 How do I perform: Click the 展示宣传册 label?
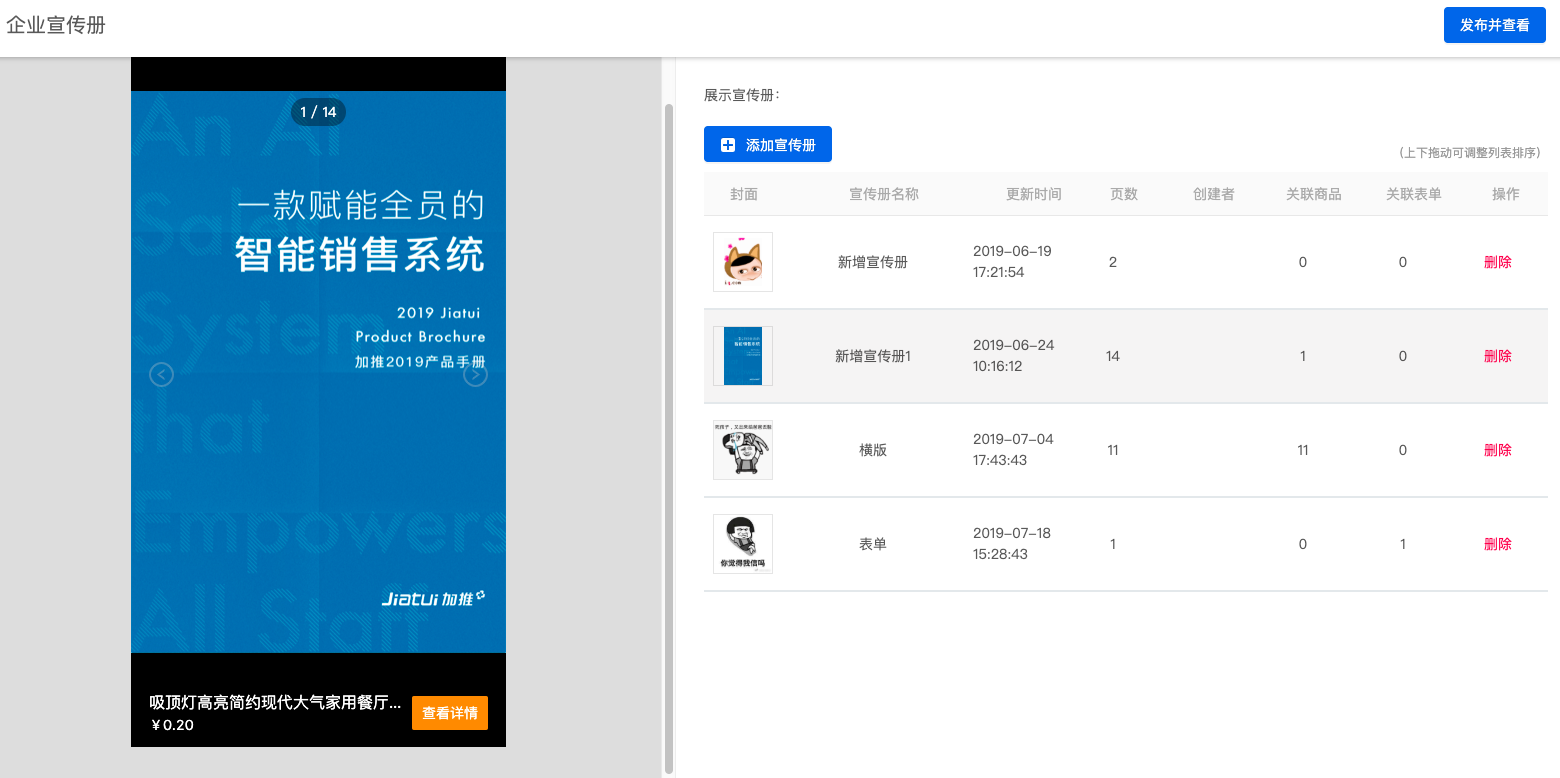tap(741, 95)
